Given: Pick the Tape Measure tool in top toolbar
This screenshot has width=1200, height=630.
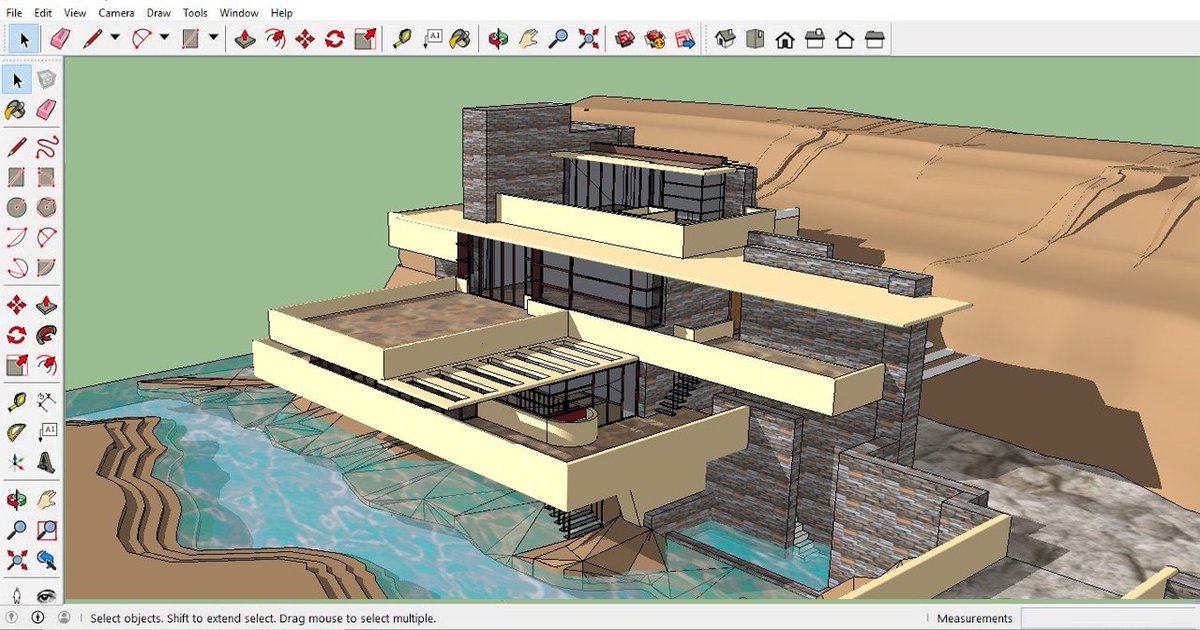Looking at the screenshot, I should coord(402,39).
